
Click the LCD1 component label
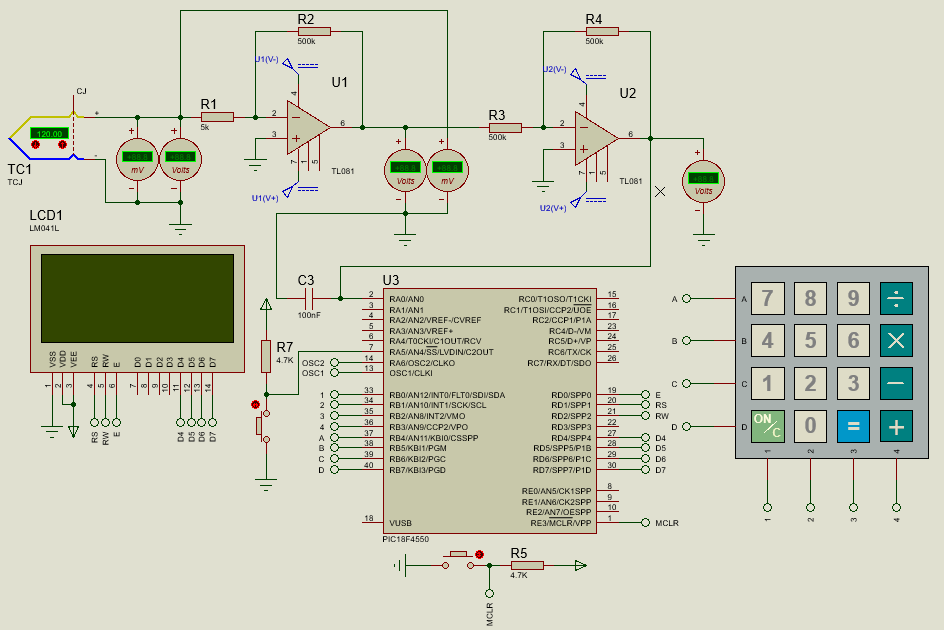46,215
